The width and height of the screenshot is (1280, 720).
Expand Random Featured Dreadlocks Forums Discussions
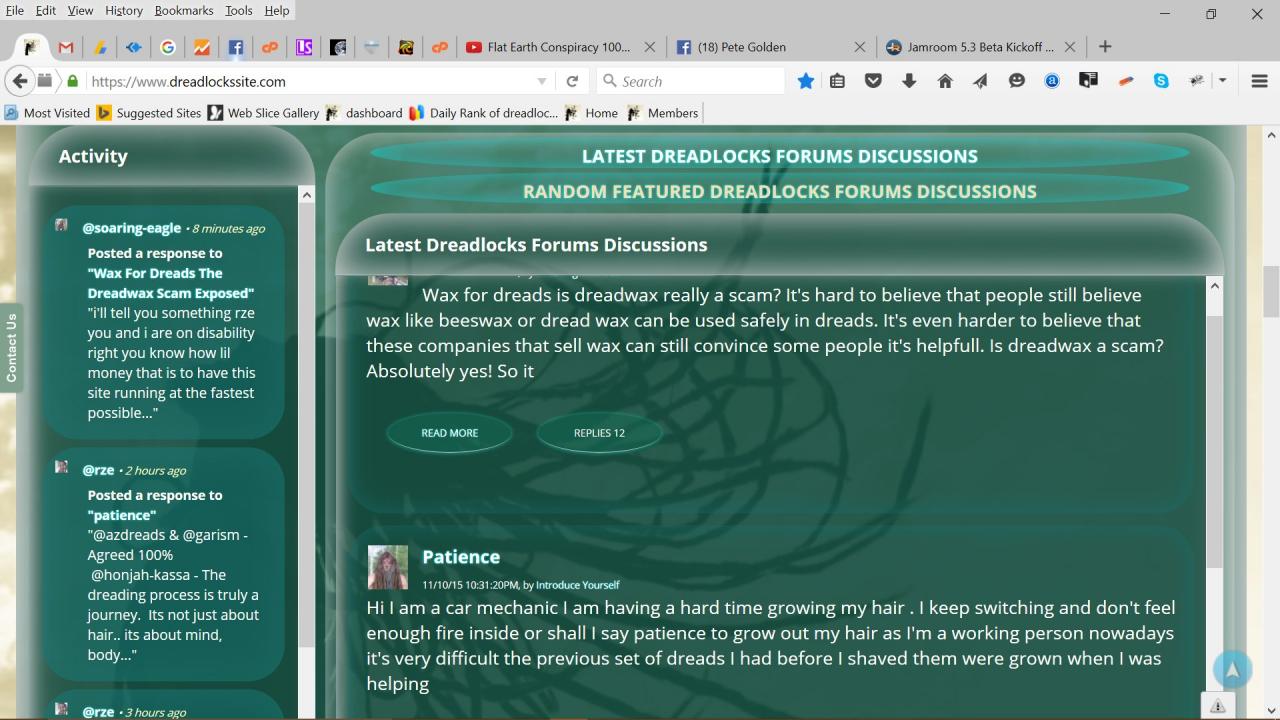[x=779, y=191]
